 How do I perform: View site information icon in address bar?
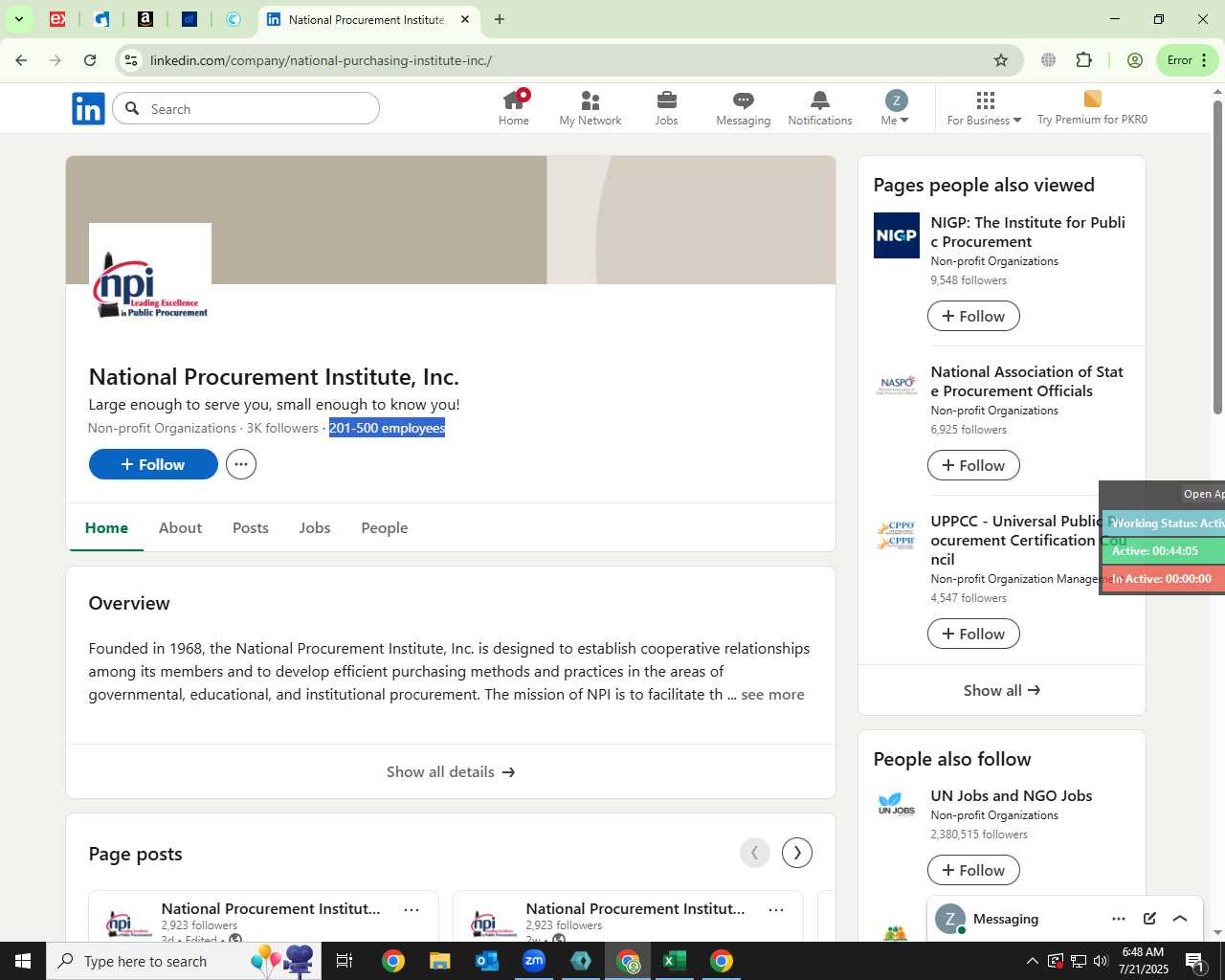131,60
